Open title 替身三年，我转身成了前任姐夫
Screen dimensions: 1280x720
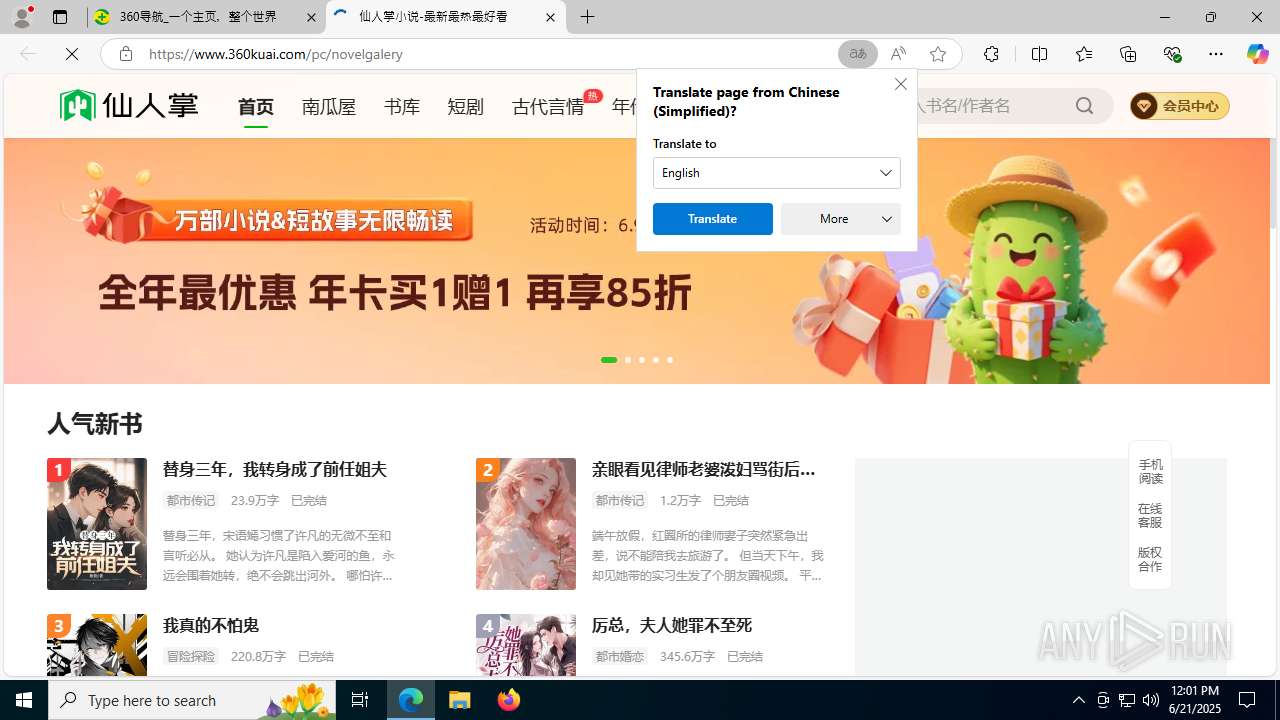tap(275, 469)
